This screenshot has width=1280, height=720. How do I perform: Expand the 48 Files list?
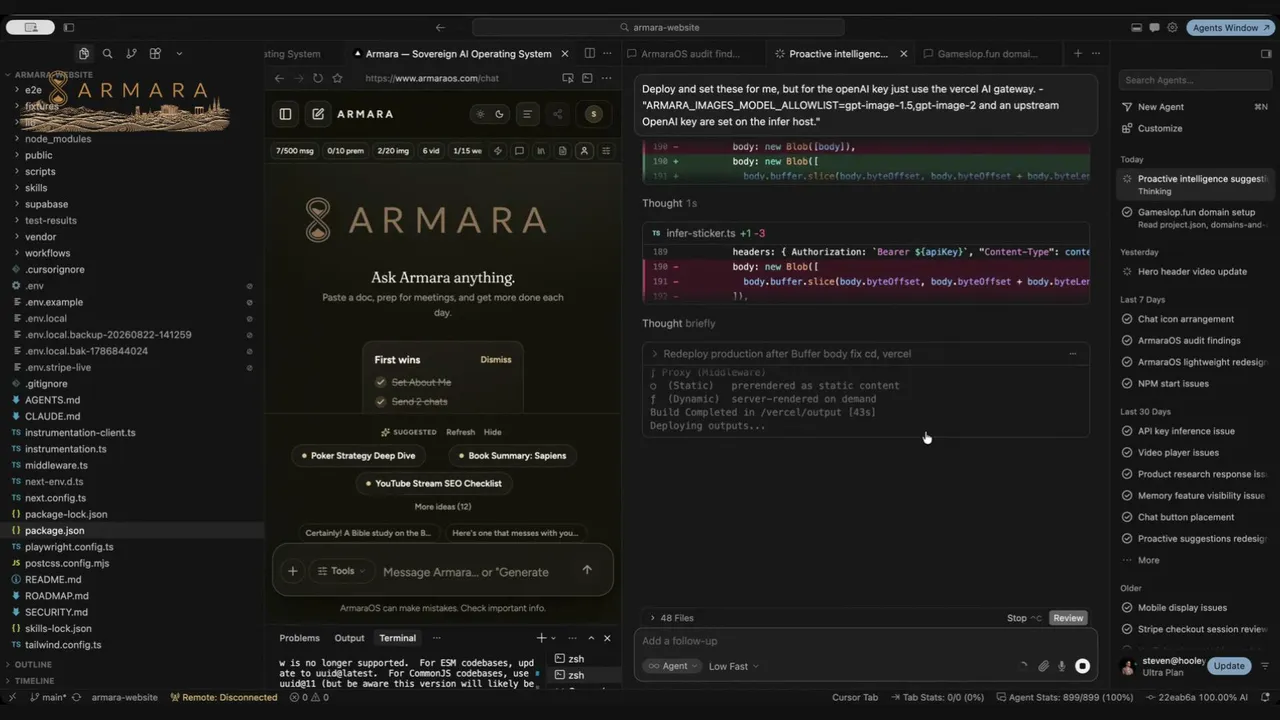pos(671,618)
